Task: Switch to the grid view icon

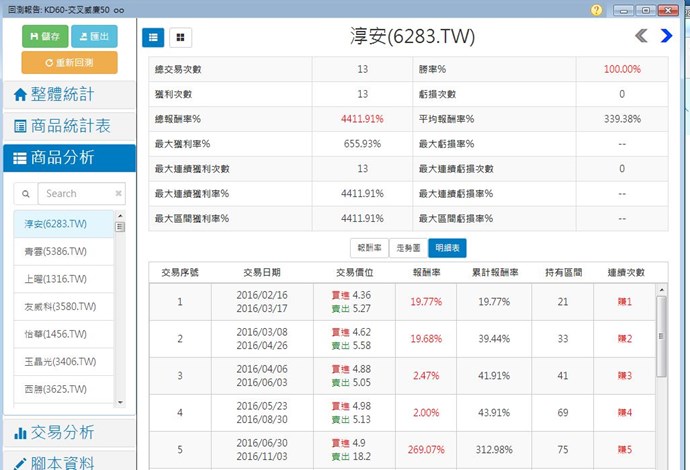Action: click(180, 37)
